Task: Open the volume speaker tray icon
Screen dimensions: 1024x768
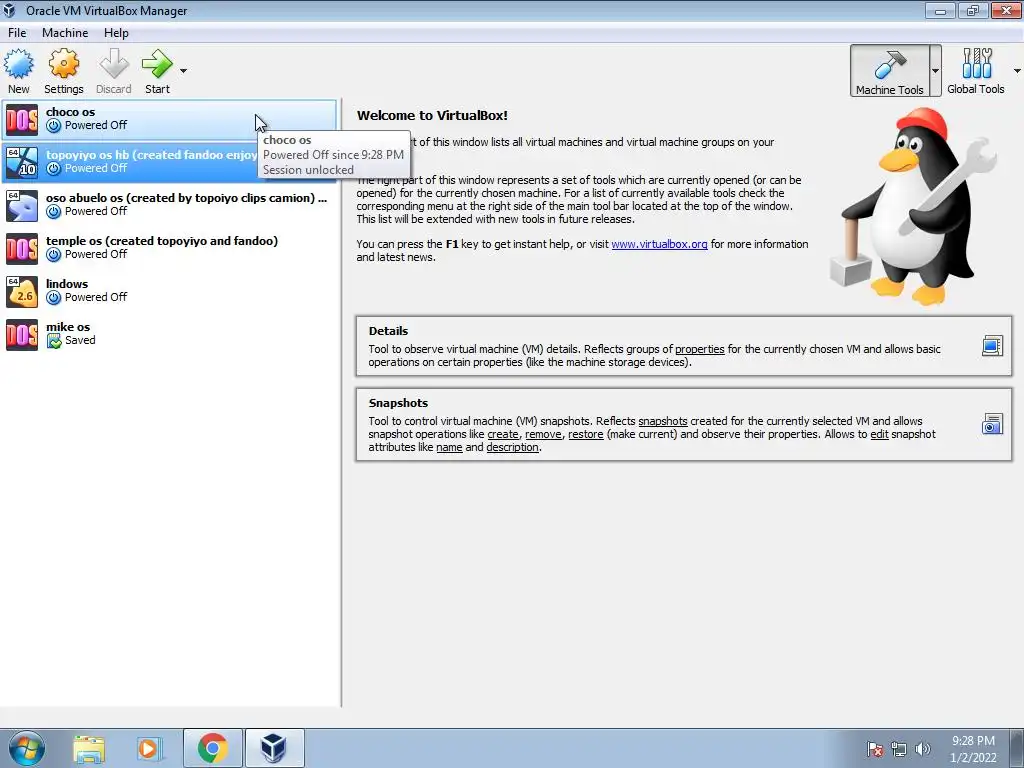Action: tap(923, 749)
